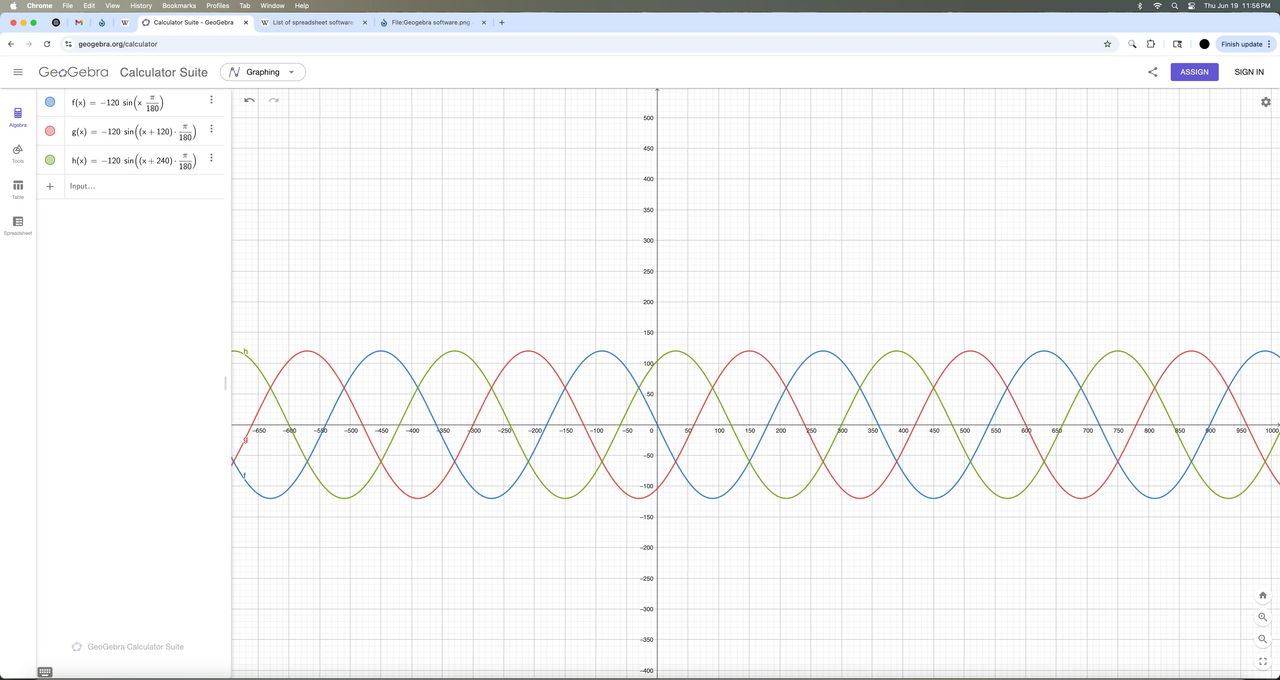Open the virtual keyboard icon
1280x680 pixels.
click(45, 672)
